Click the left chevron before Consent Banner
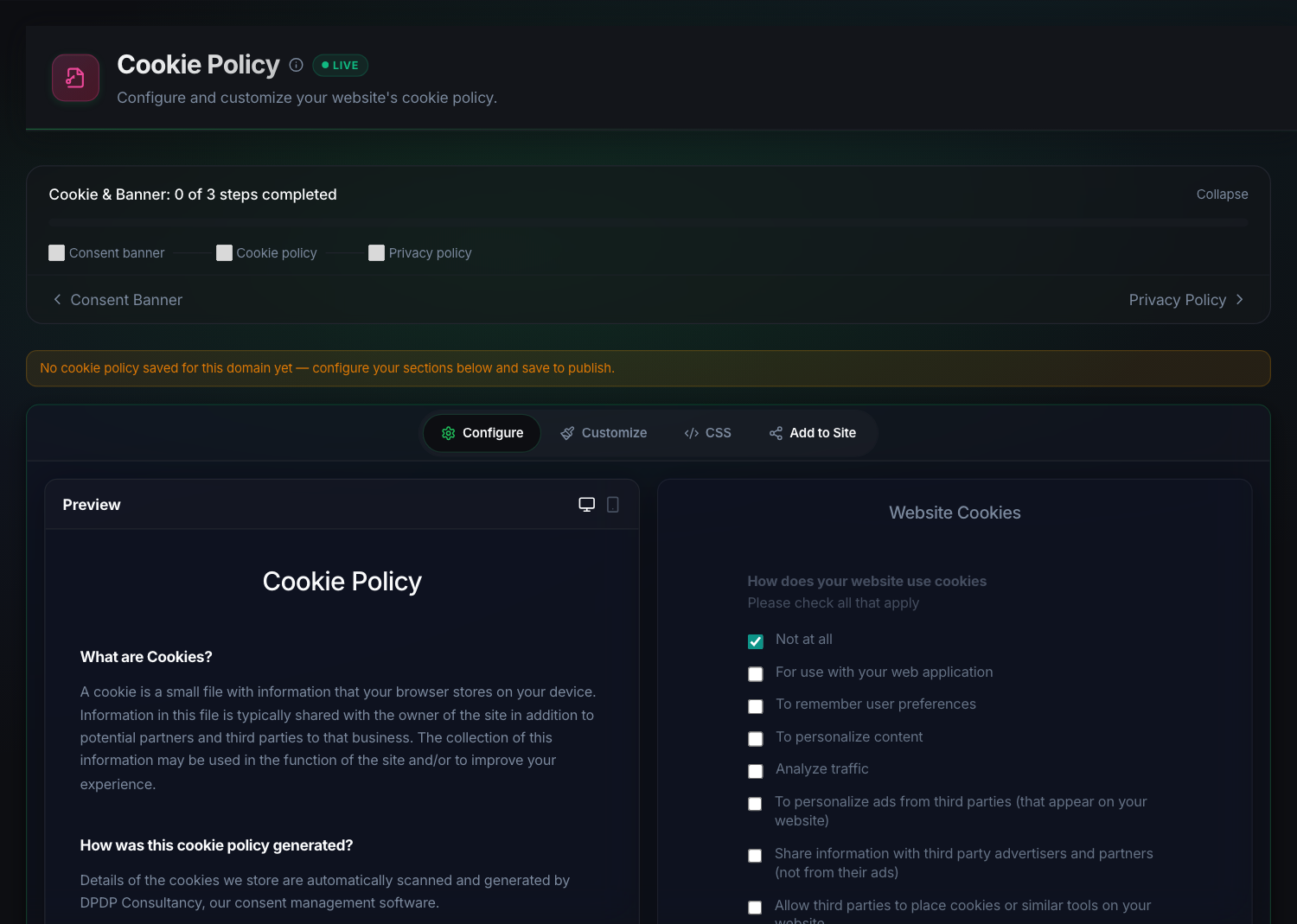1297x924 pixels. coord(57,299)
